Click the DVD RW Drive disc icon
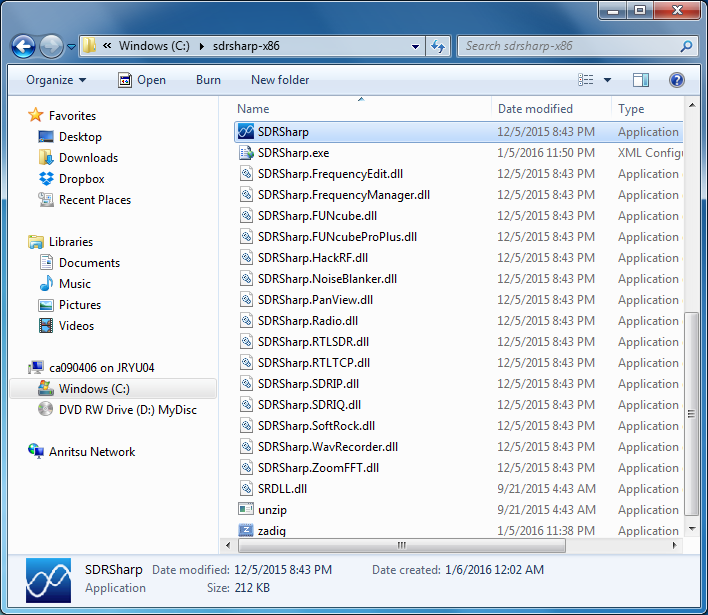This screenshot has height=615, width=708. (x=46, y=409)
